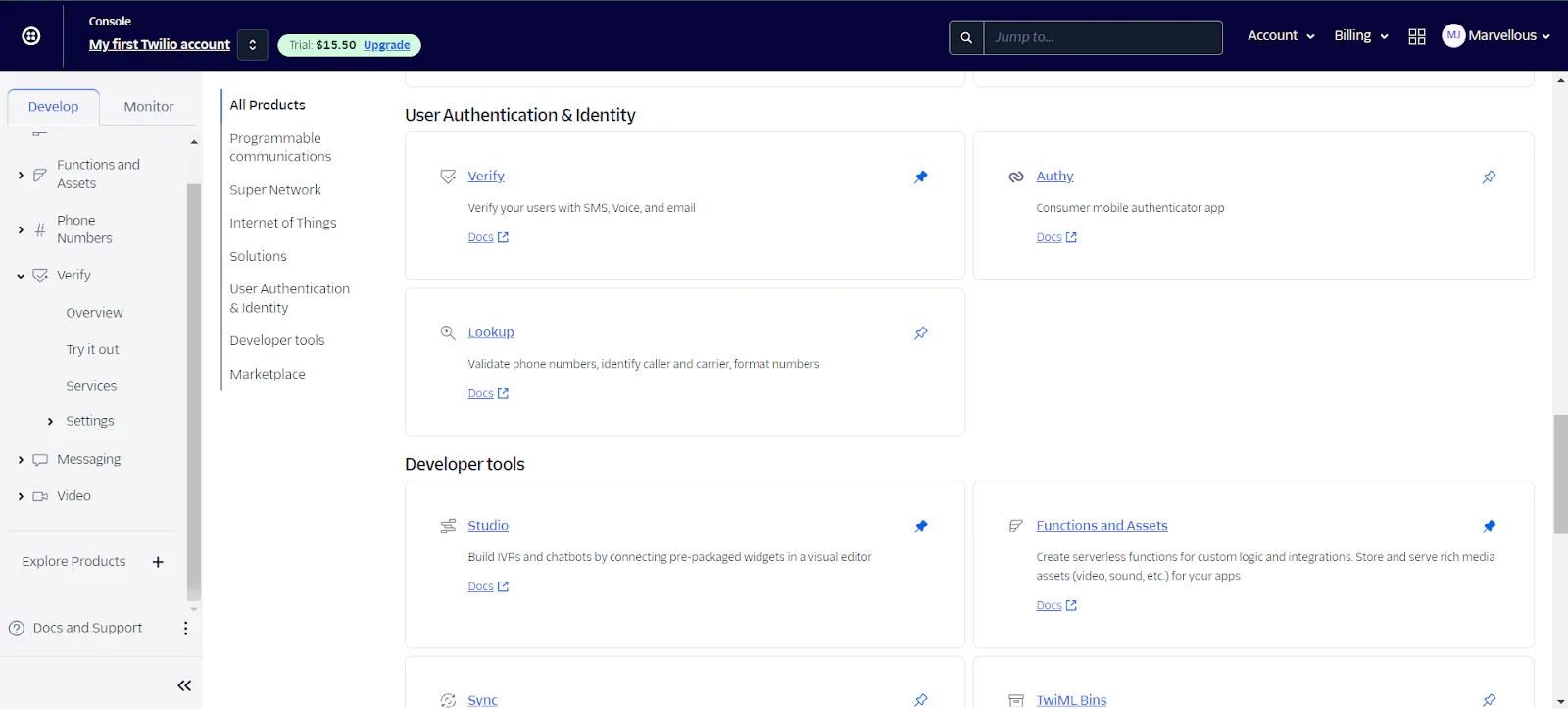
Task: Open Services under Verify
Action: coord(91,386)
